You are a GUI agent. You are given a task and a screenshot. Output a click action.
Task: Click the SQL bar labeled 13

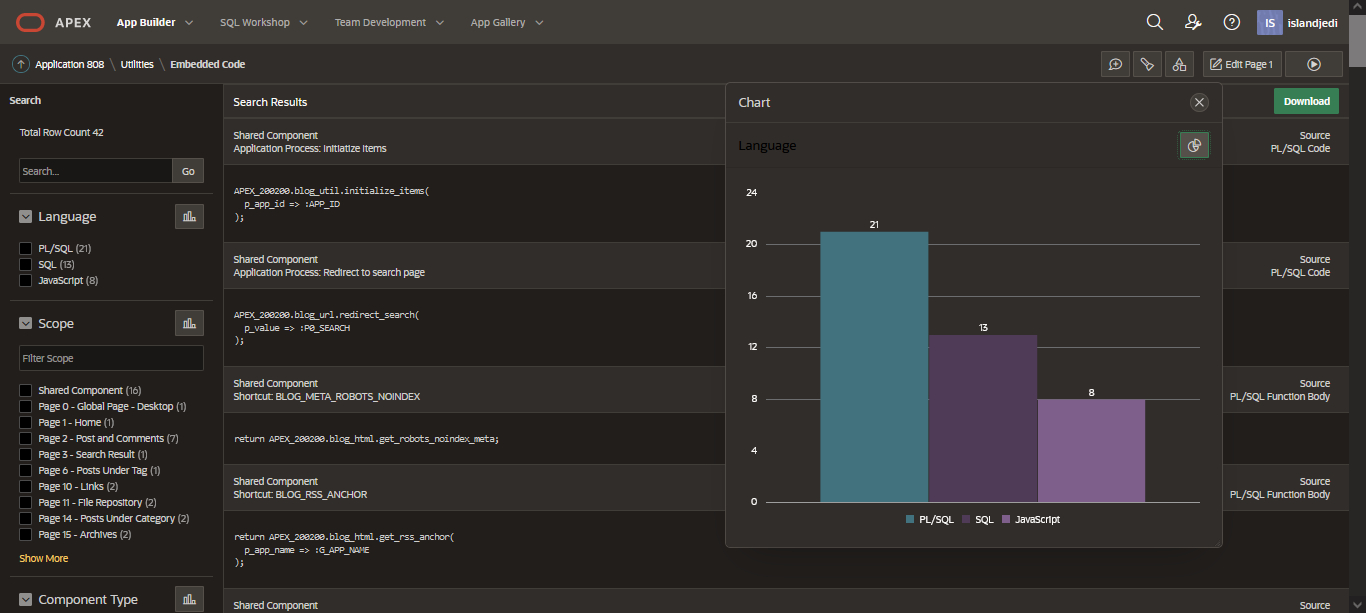[x=983, y=418]
